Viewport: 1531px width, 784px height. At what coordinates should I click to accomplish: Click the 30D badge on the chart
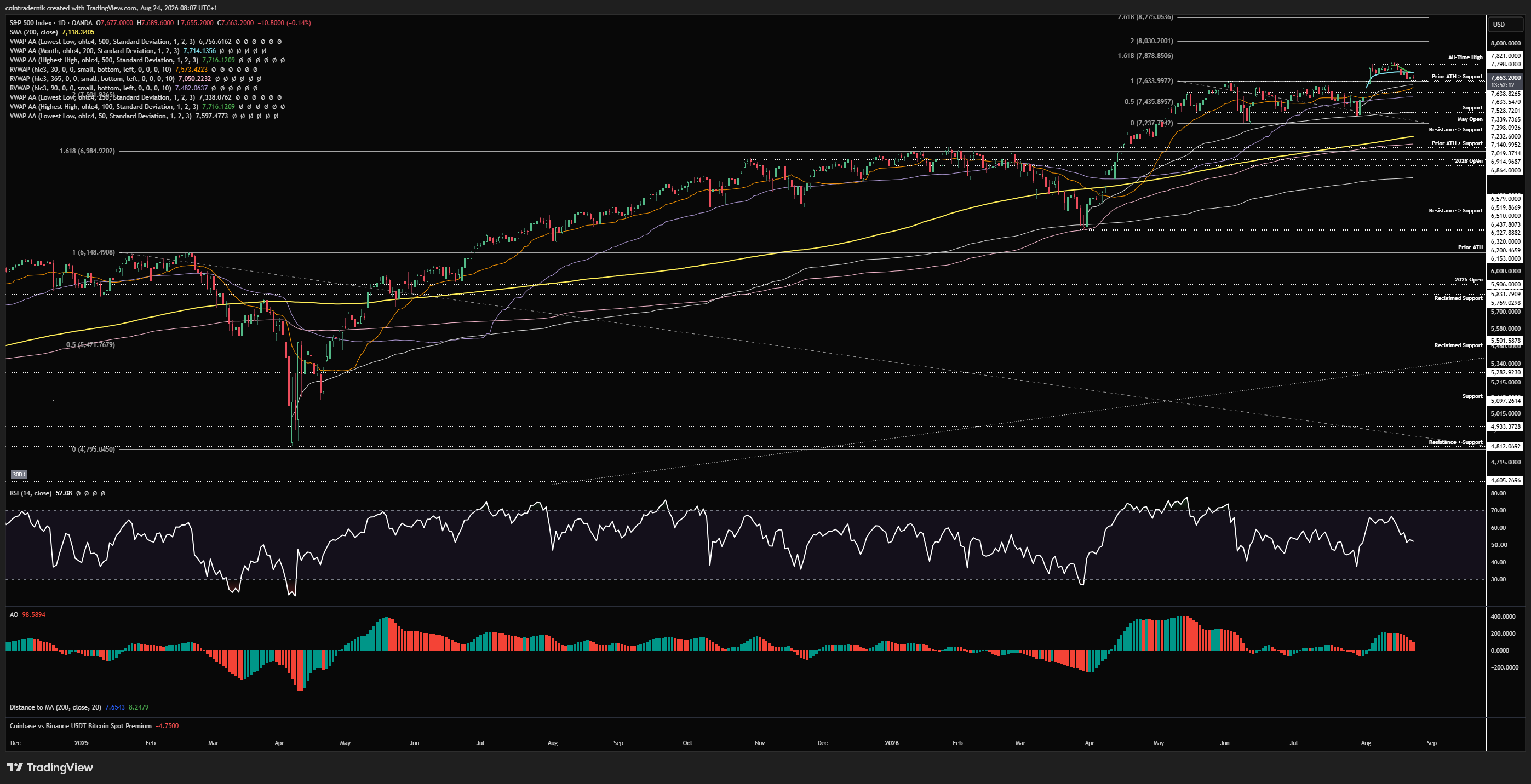(x=19, y=474)
